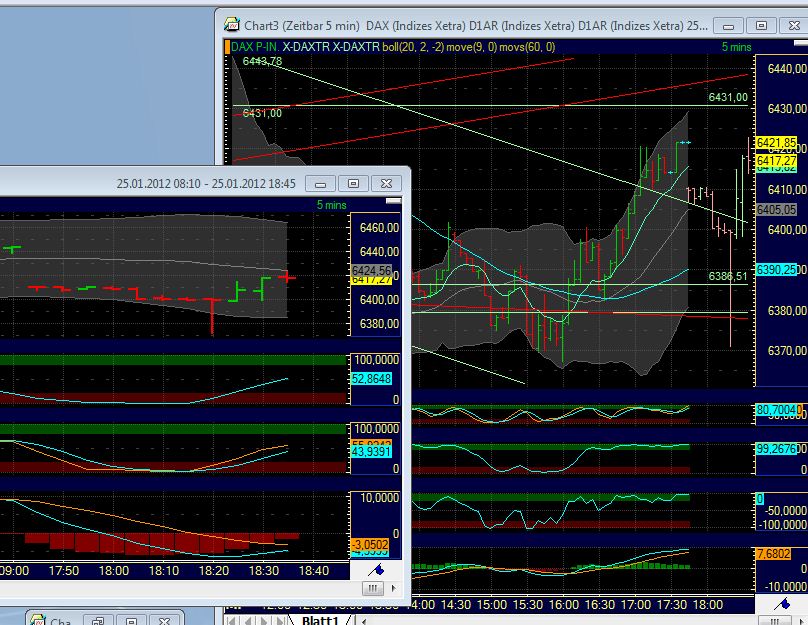Click the next-sheet navigation arrow

click(263, 619)
